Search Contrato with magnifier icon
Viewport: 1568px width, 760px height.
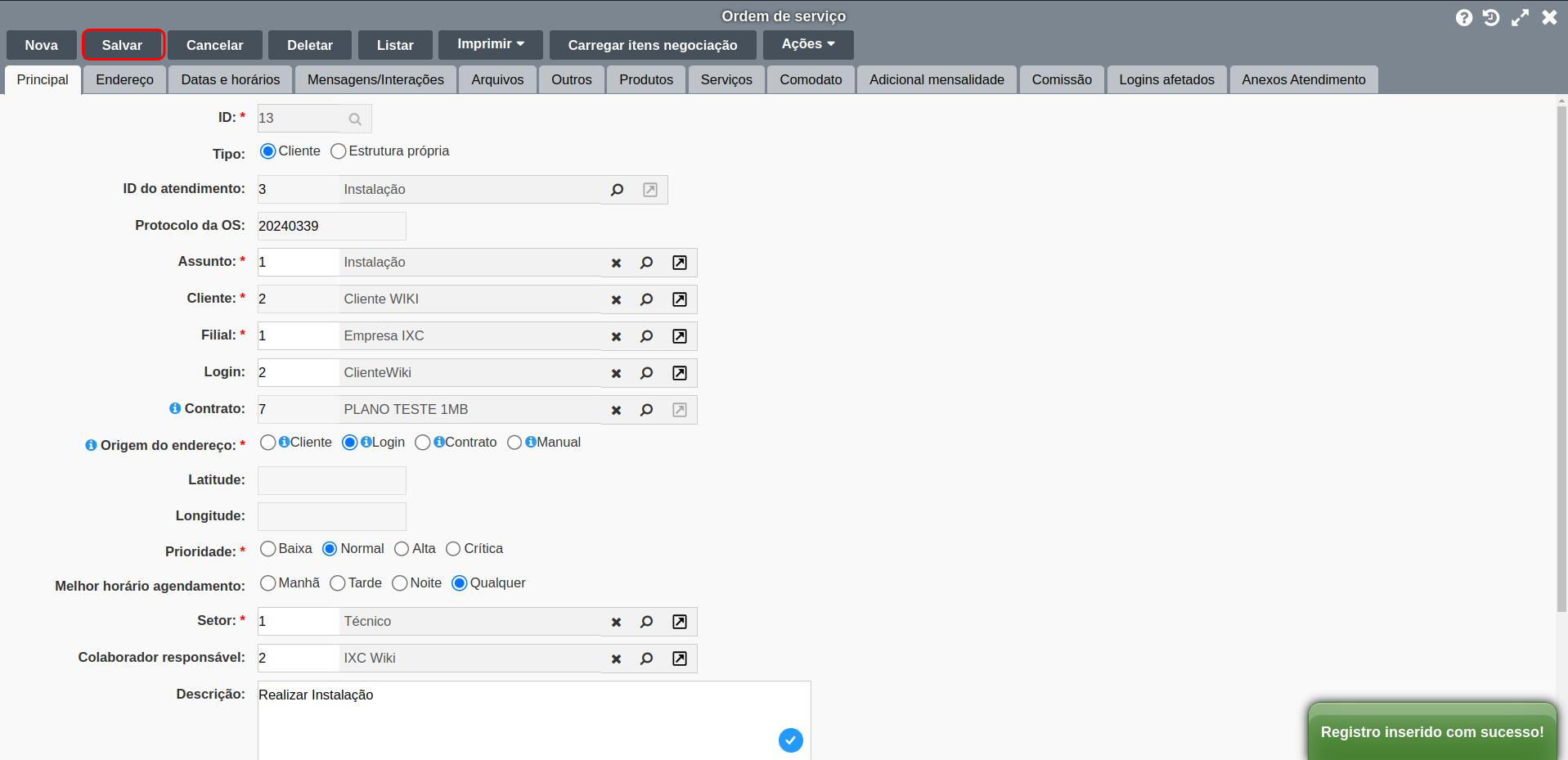tap(646, 410)
